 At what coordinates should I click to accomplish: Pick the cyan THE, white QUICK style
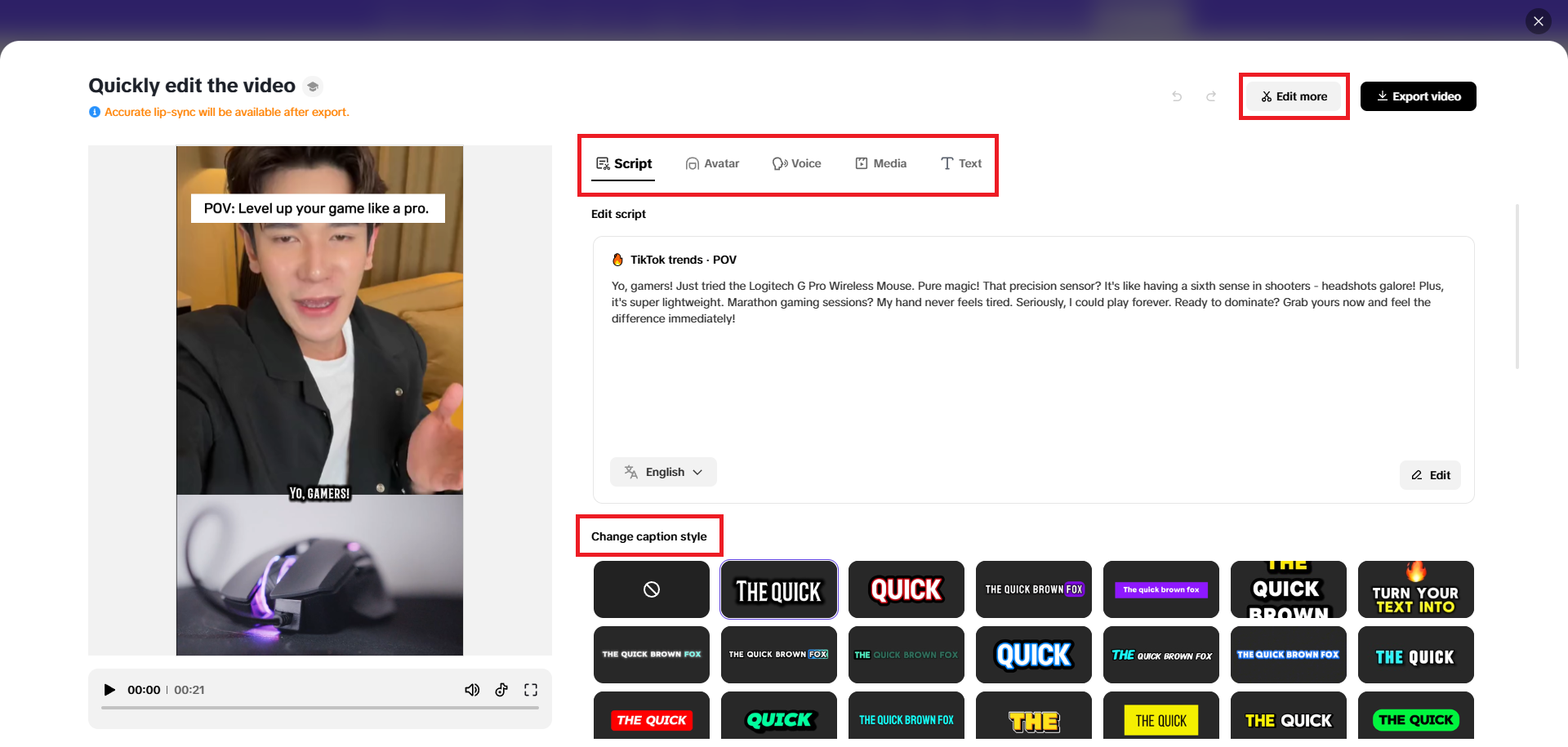click(x=1416, y=655)
